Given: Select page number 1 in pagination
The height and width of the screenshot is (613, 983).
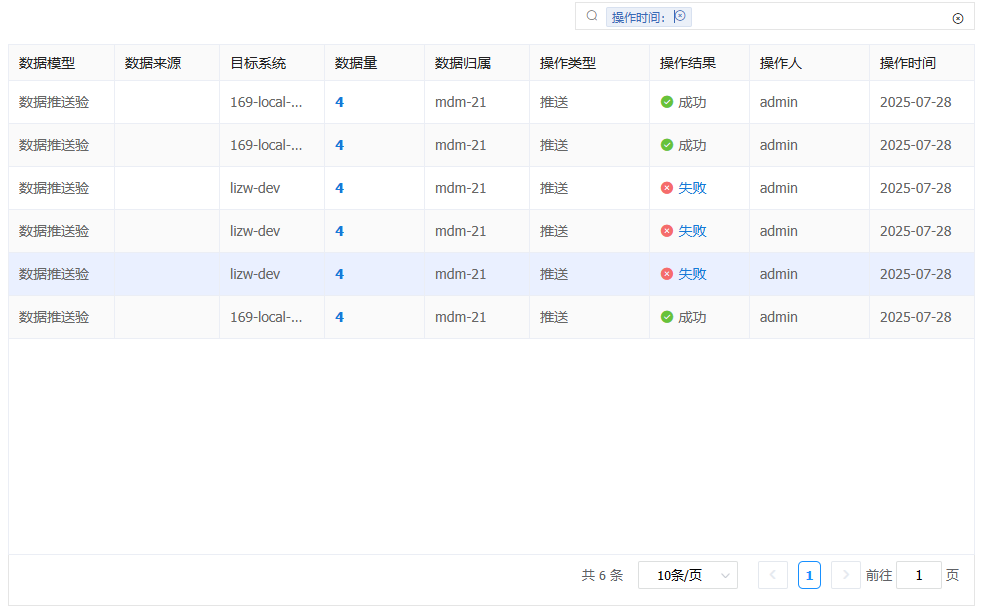Looking at the screenshot, I should coord(809,575).
